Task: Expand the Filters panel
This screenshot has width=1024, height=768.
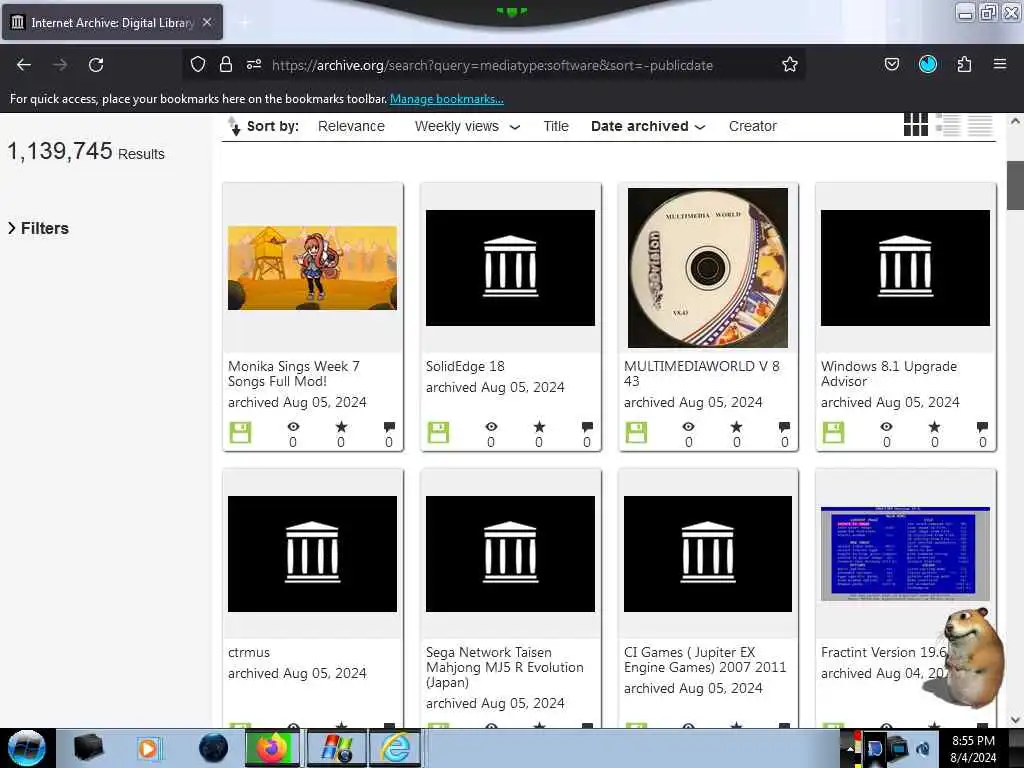Action: 39,228
